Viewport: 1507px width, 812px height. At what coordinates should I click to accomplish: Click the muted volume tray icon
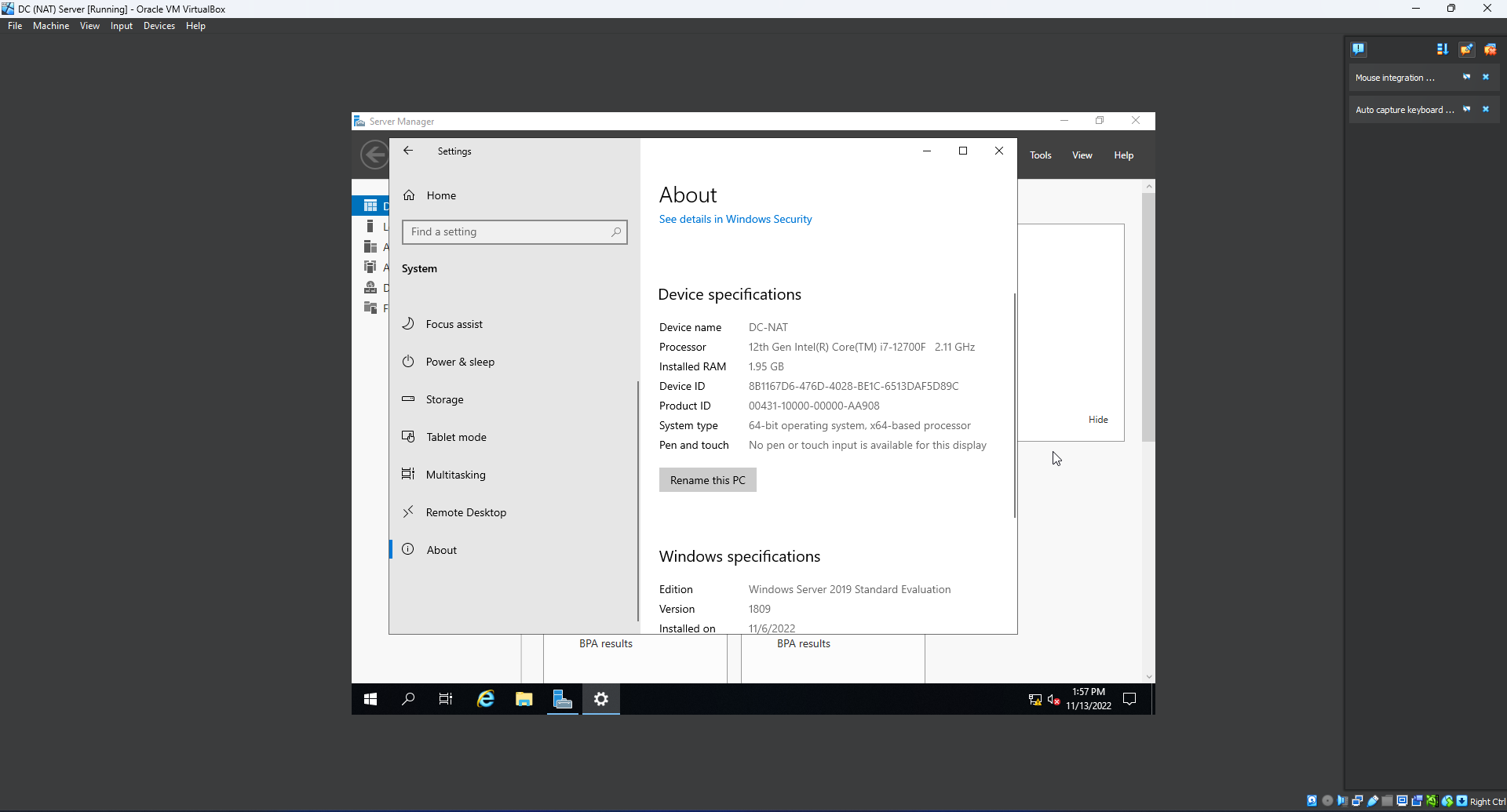coord(1054,700)
